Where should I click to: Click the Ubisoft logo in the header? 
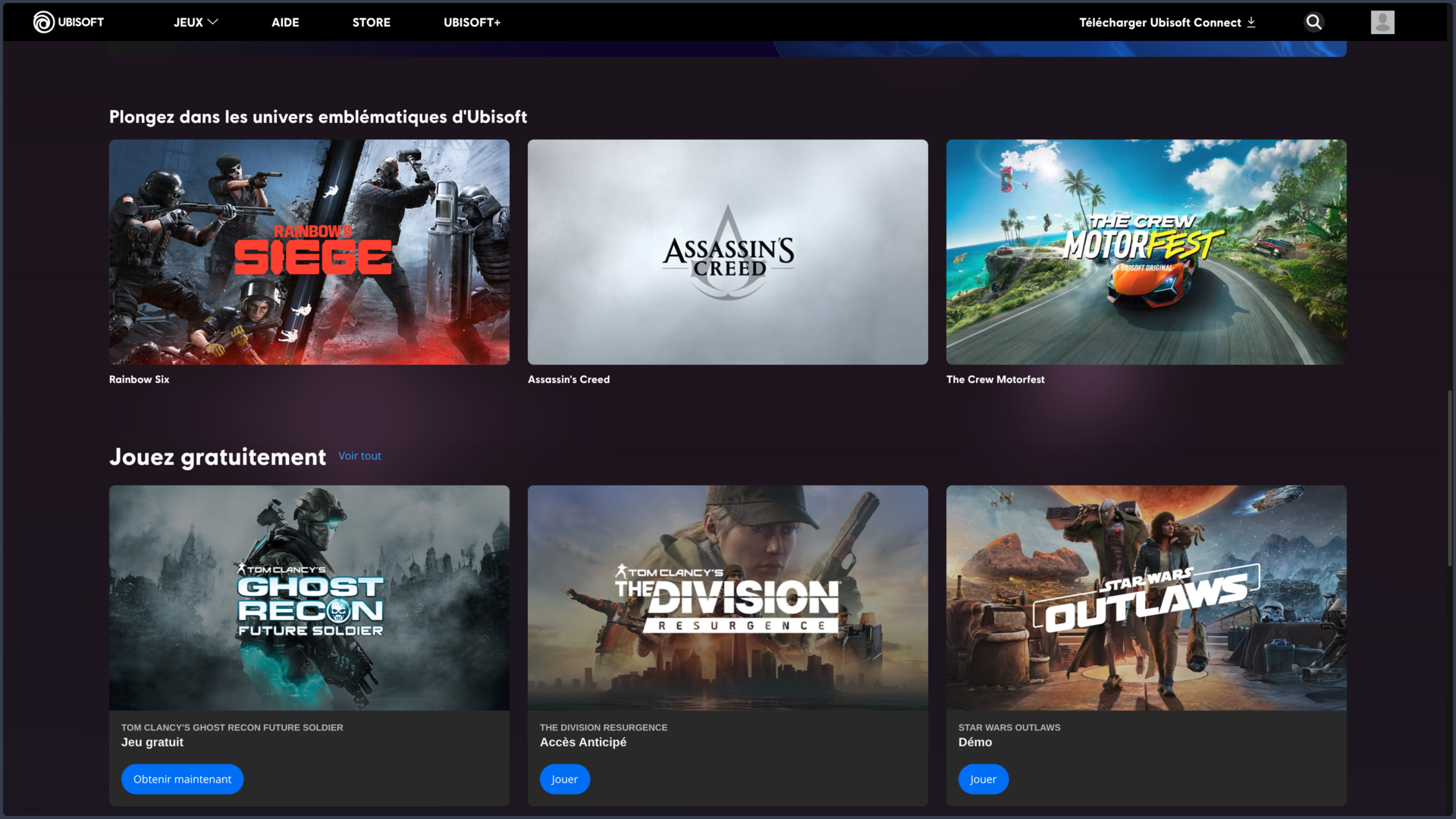[68, 22]
